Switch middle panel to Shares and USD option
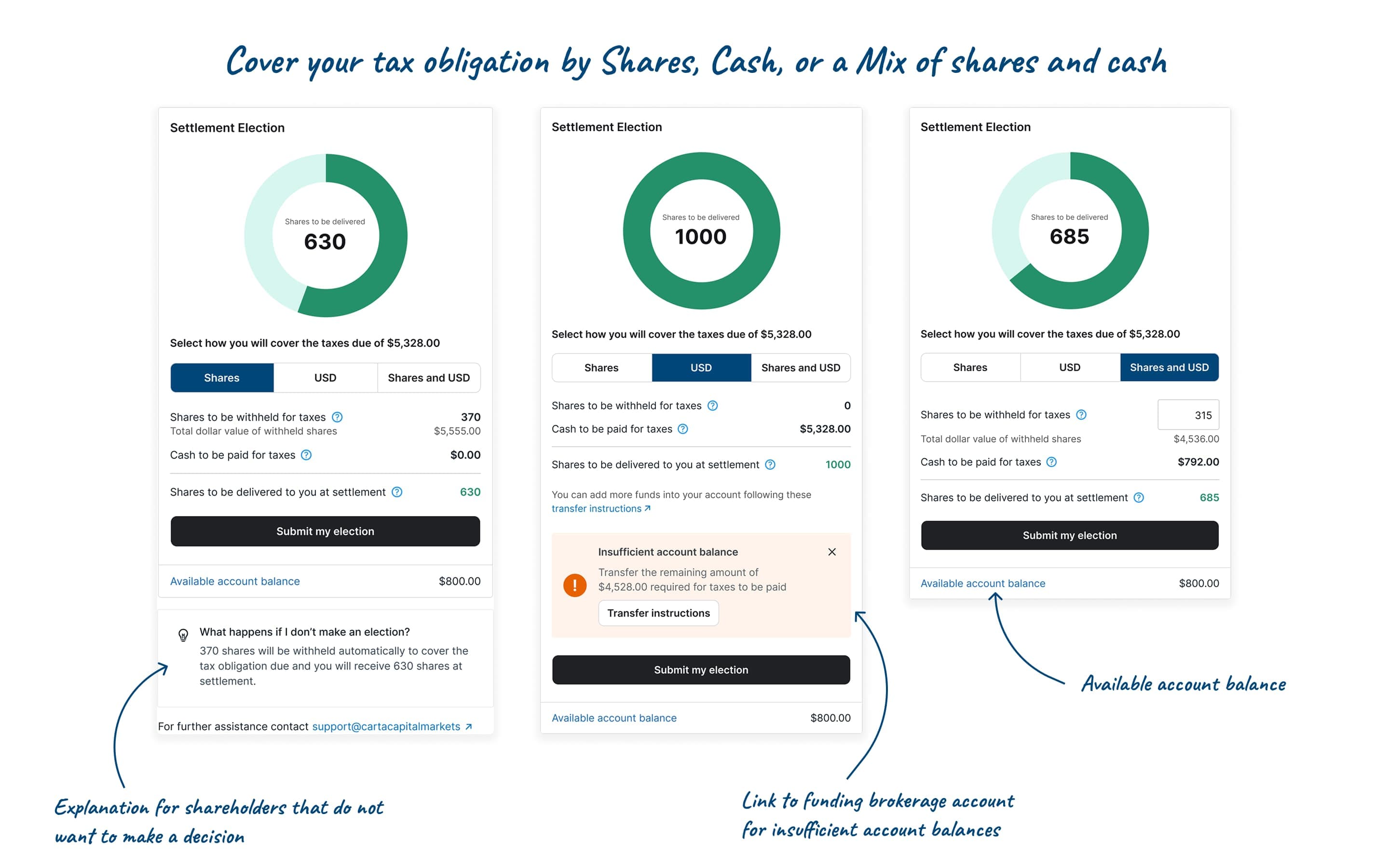Viewport: 1389px width, 868px height. [x=801, y=367]
